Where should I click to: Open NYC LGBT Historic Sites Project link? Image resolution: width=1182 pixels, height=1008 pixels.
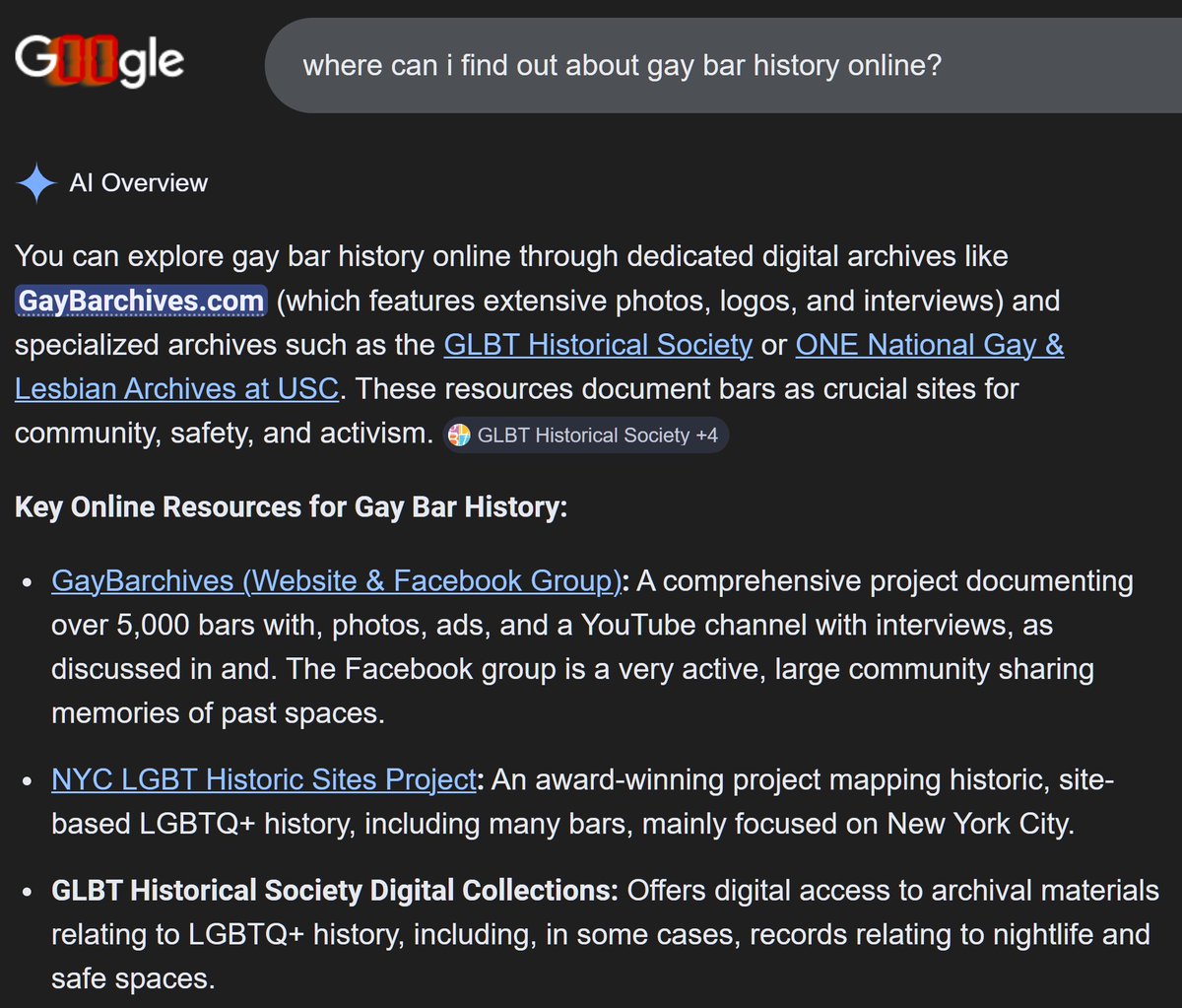point(264,779)
